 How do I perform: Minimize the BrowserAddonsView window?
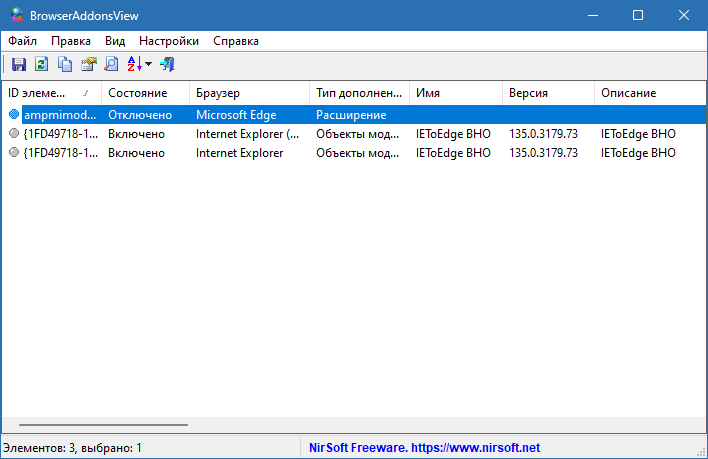tap(593, 15)
